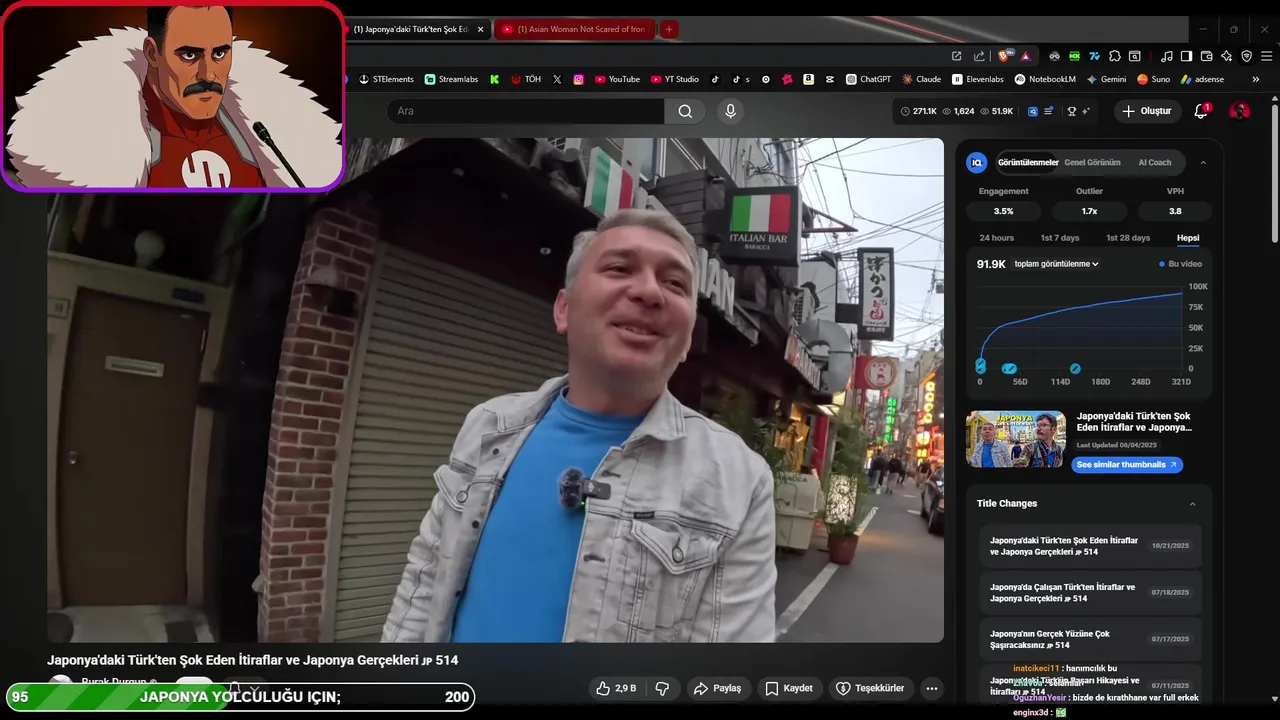Open the YT Studio bookmark

pyautogui.click(x=675, y=79)
